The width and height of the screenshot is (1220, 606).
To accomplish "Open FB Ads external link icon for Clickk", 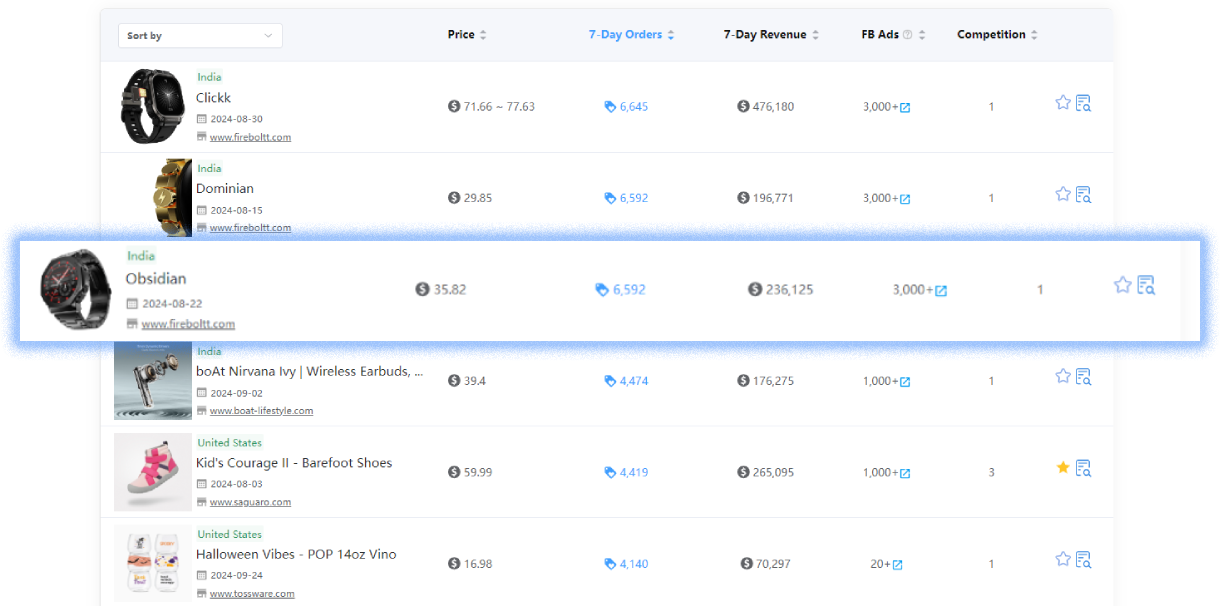I will pyautogui.click(x=905, y=107).
